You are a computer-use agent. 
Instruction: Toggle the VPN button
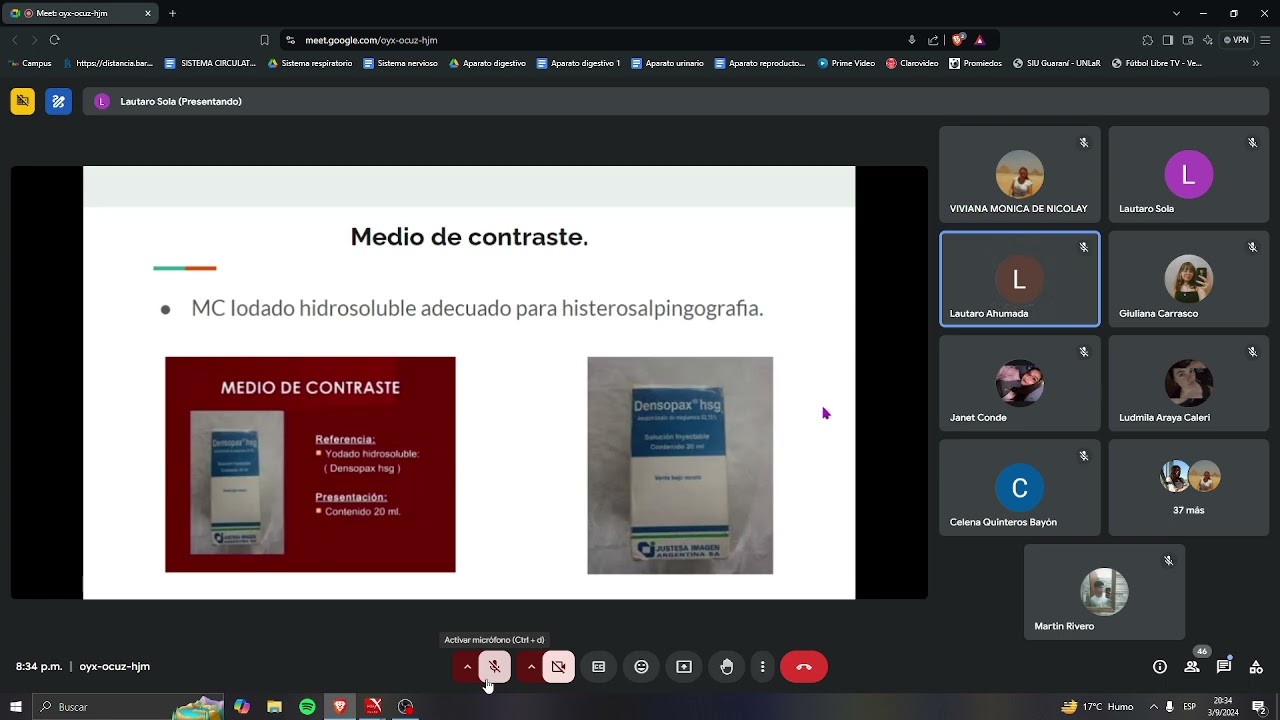(x=1236, y=40)
